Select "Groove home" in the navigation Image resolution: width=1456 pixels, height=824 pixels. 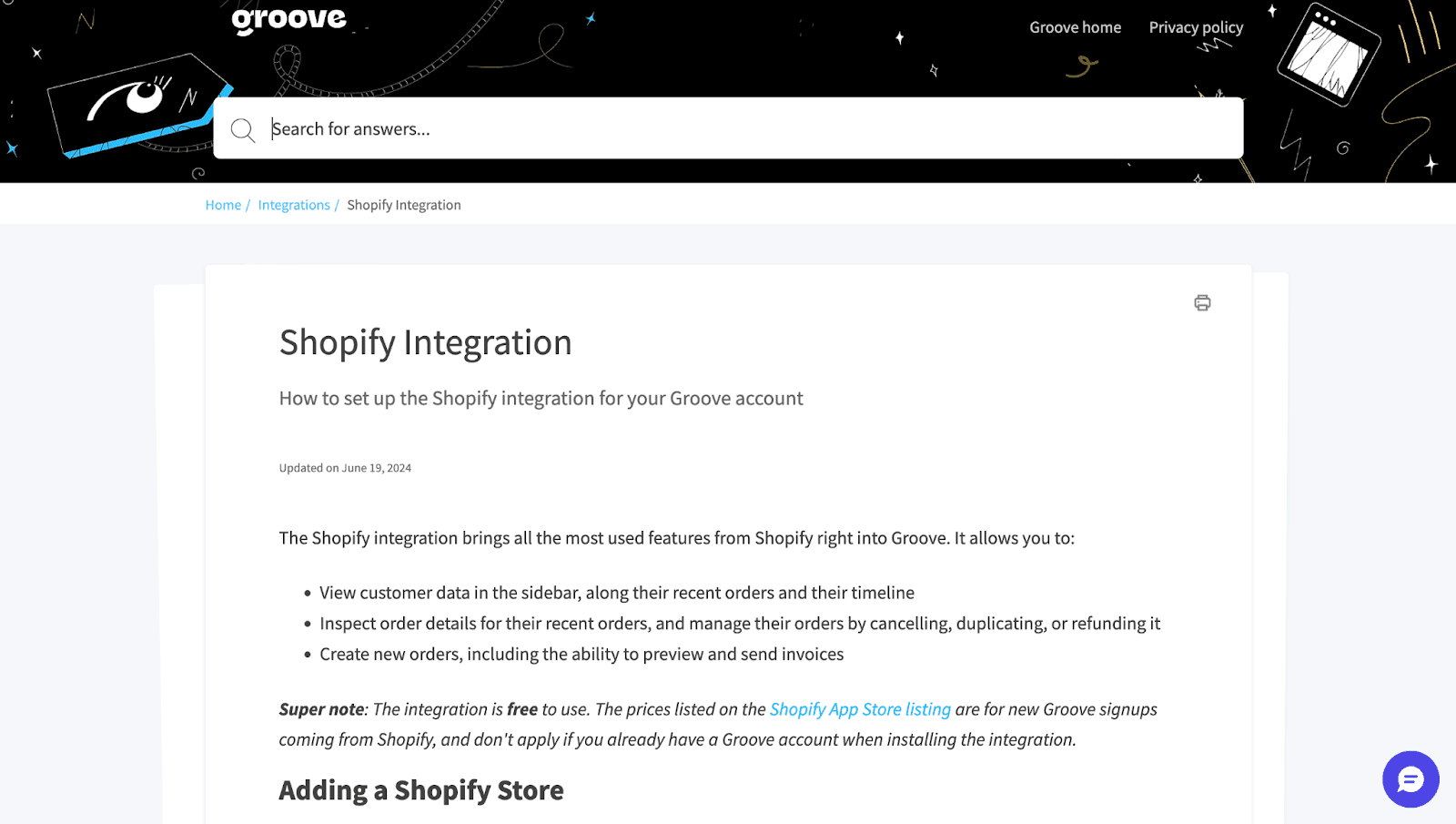tap(1075, 26)
